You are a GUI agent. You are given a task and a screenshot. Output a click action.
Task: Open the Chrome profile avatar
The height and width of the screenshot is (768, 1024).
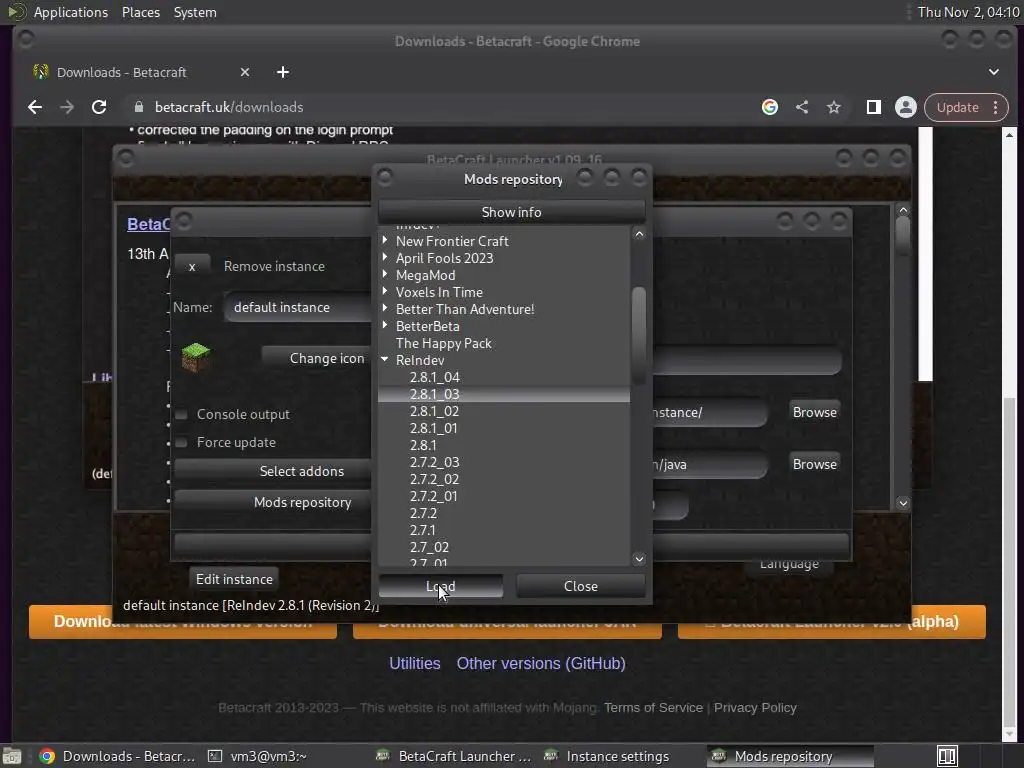[x=906, y=107]
